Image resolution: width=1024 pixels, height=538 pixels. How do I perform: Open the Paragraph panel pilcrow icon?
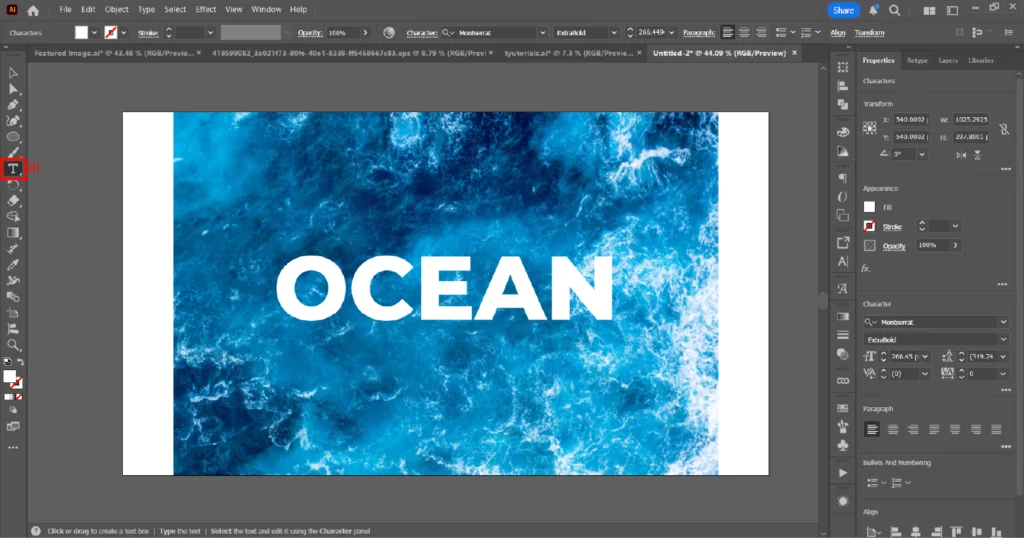[843, 178]
